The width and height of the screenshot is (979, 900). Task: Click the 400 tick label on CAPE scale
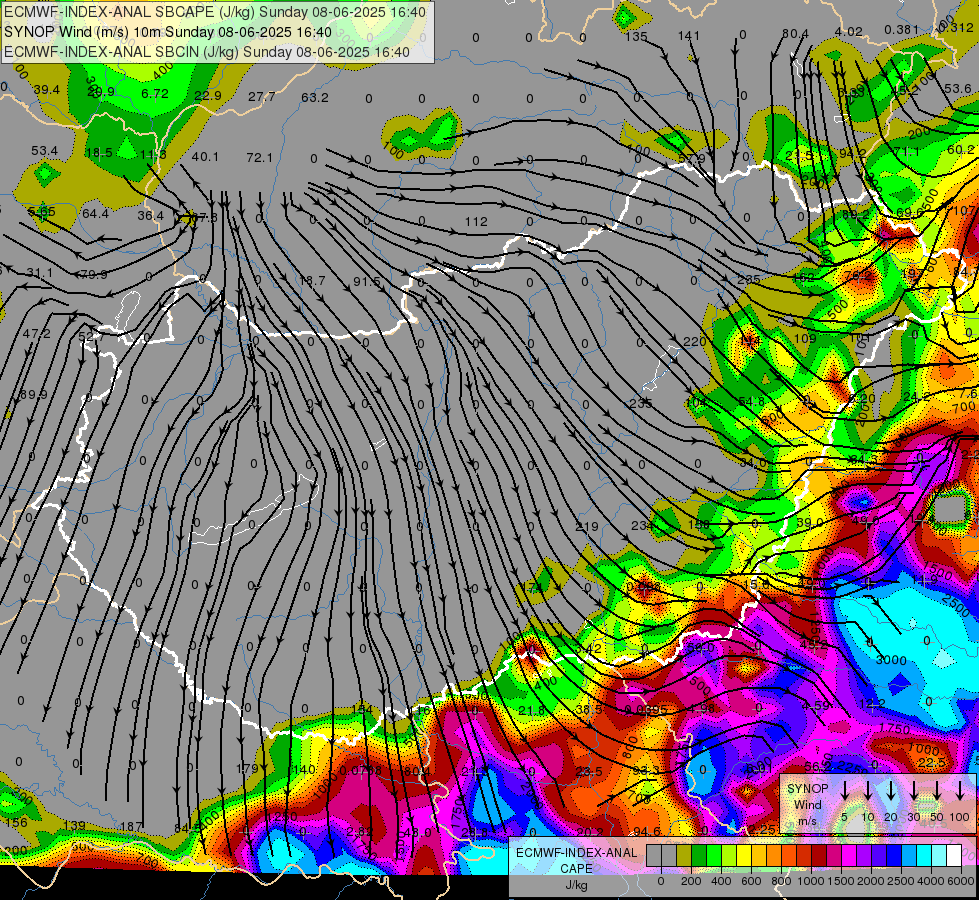tap(721, 881)
